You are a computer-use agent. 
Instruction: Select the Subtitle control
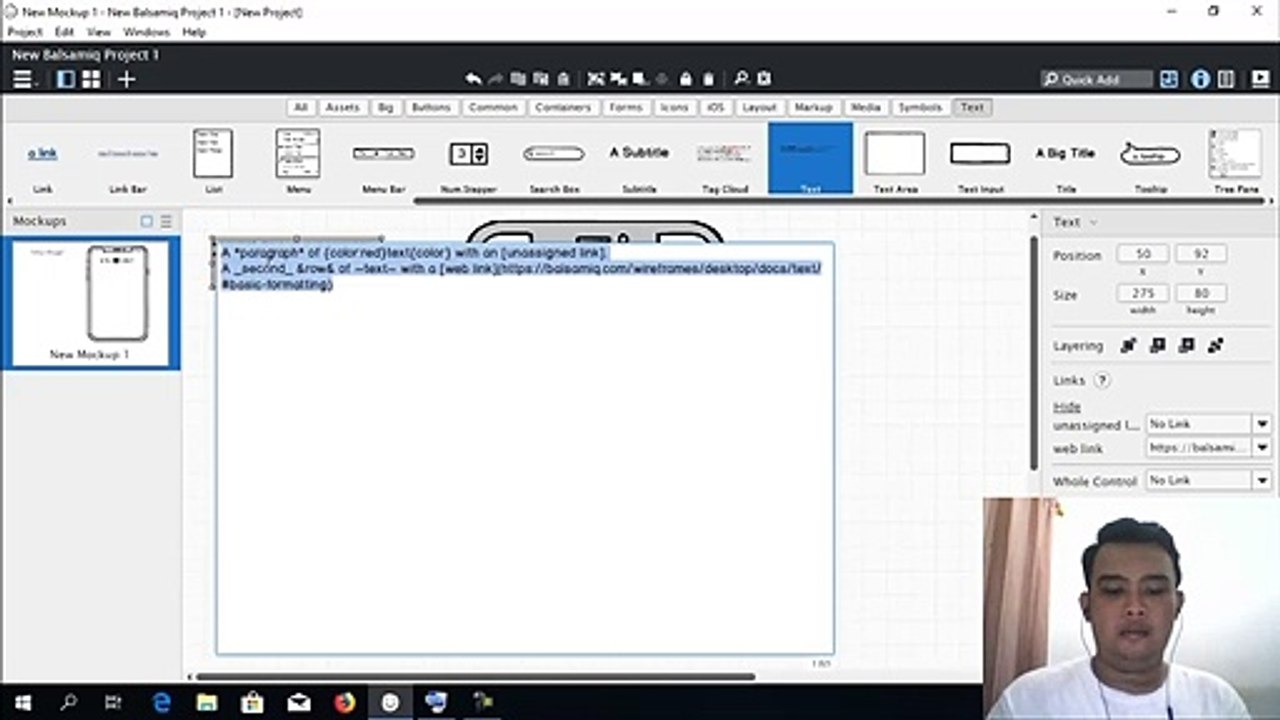tap(639, 160)
